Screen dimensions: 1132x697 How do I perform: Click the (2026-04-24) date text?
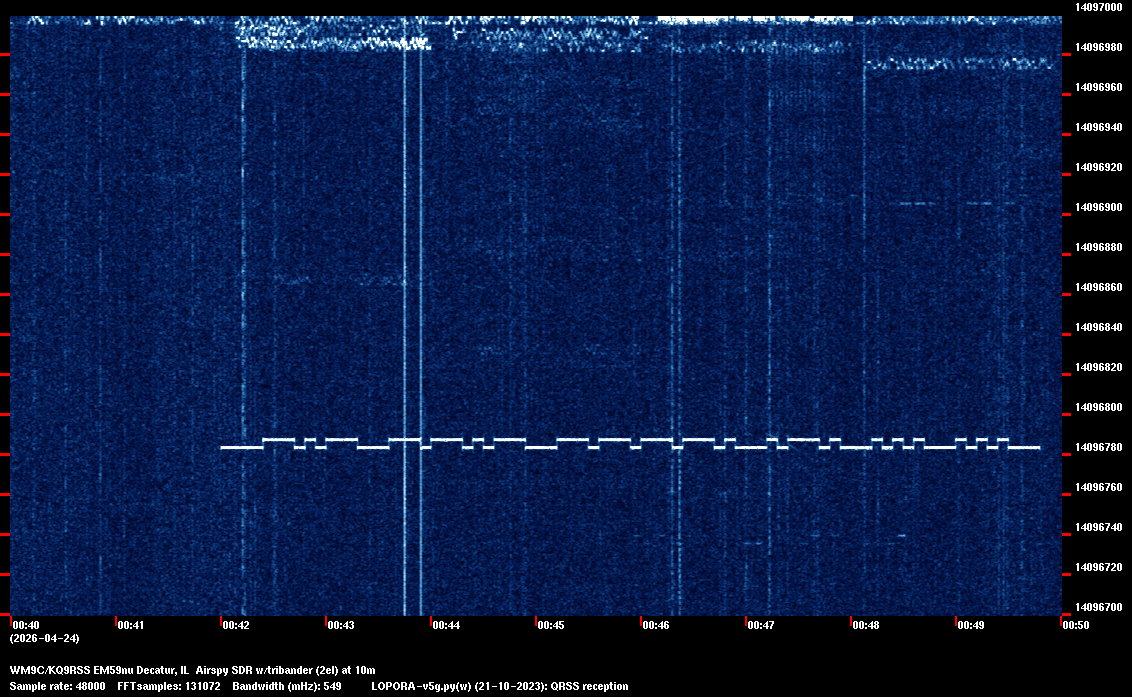[x=44, y=638]
